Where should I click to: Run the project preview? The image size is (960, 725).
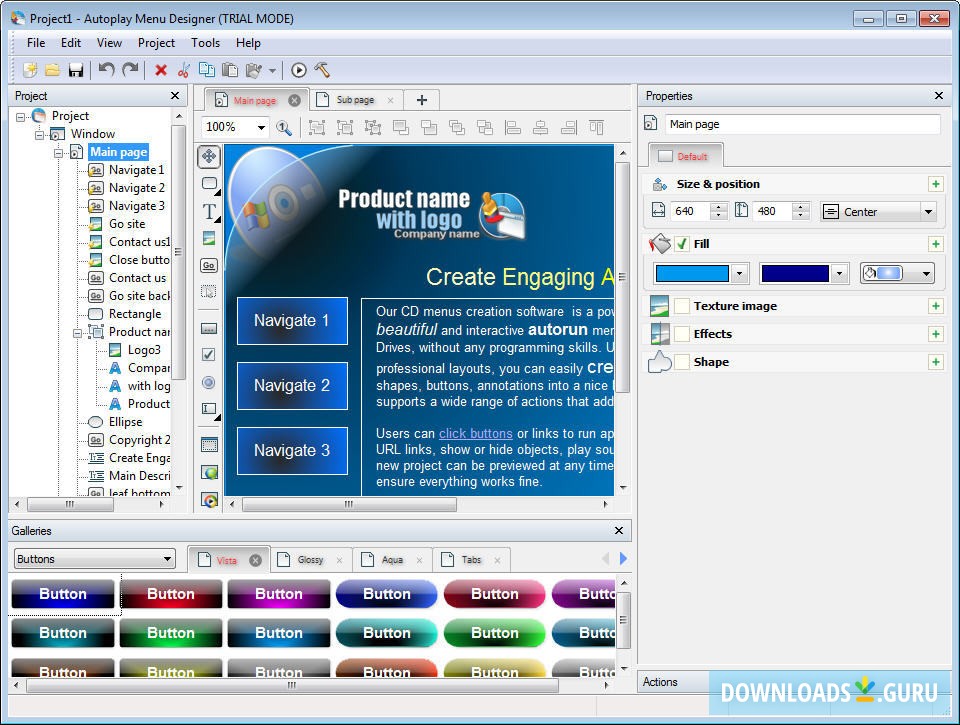point(299,70)
